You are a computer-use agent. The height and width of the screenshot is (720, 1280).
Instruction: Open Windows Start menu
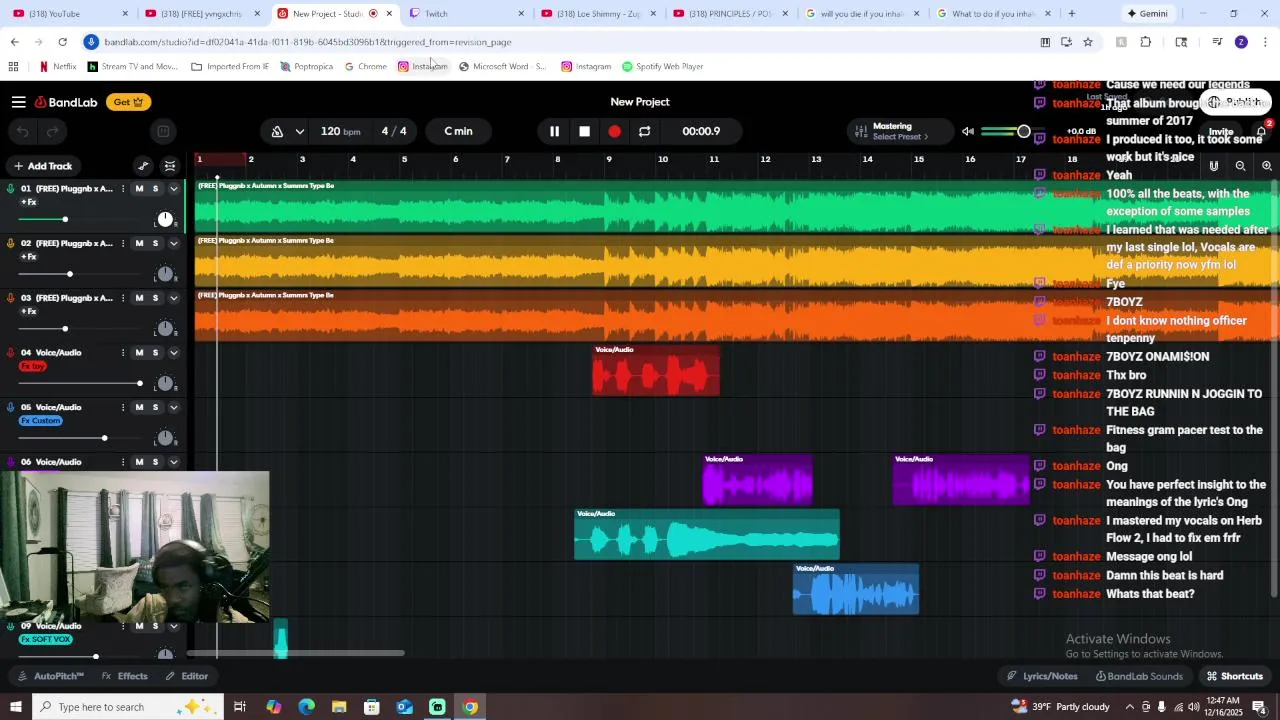click(x=16, y=707)
